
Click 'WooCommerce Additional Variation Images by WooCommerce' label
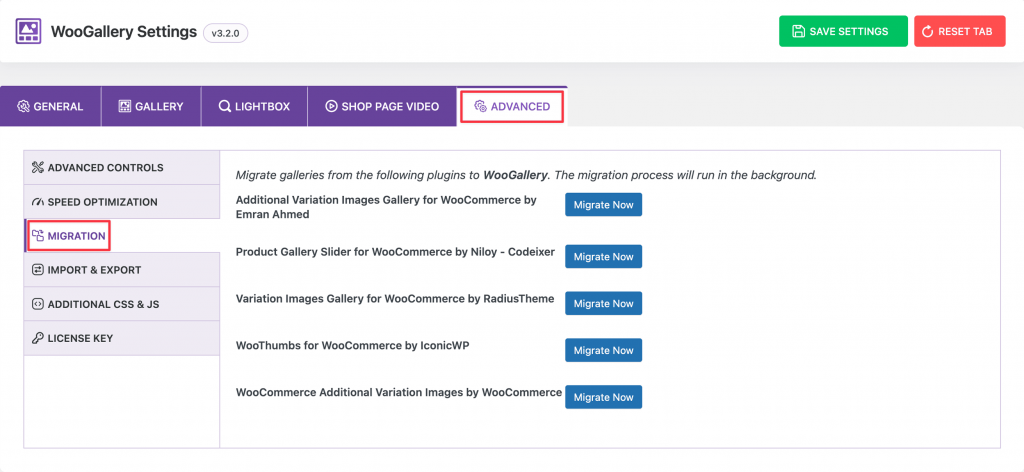[398, 392]
